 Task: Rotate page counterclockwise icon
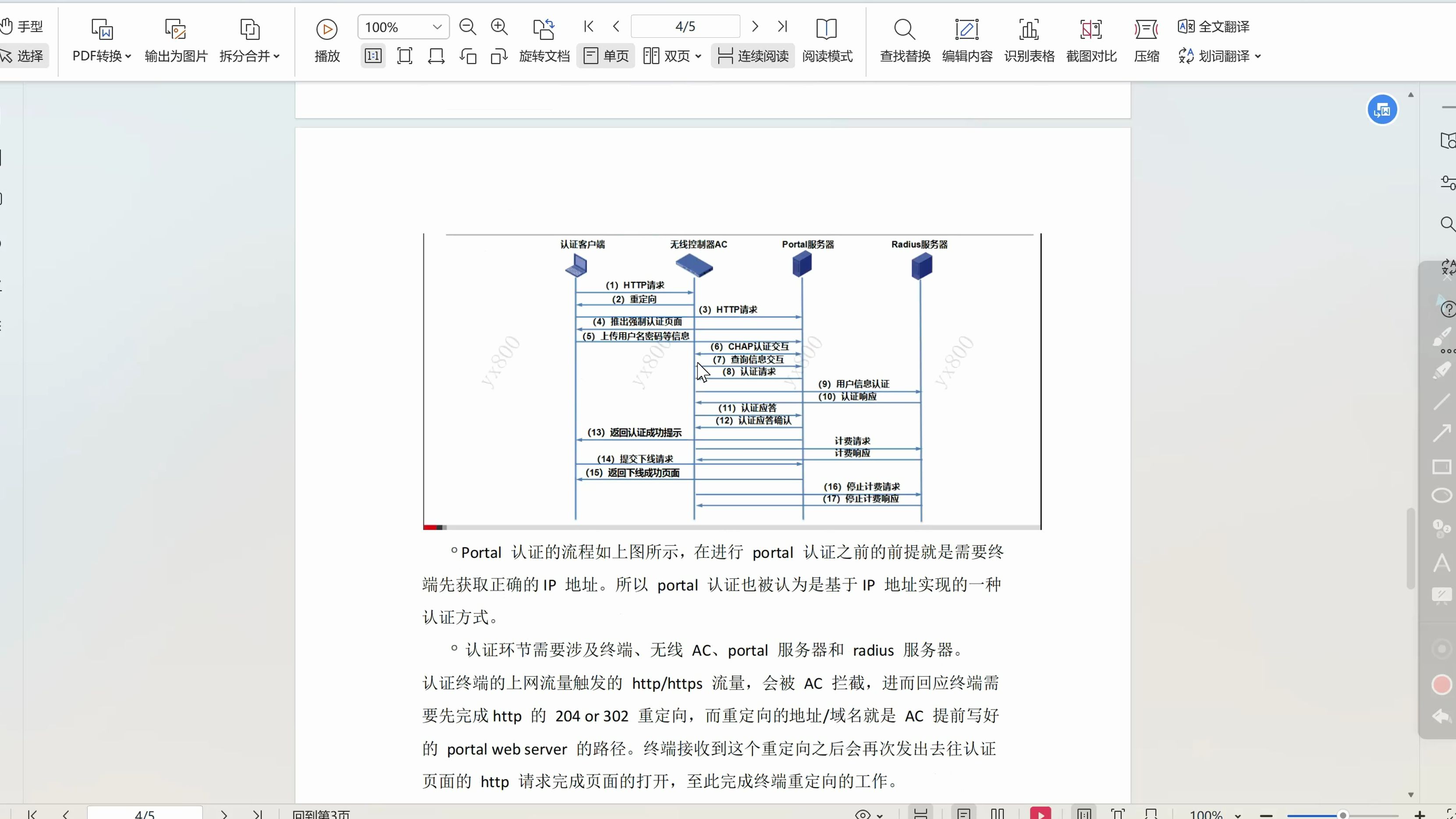468,56
